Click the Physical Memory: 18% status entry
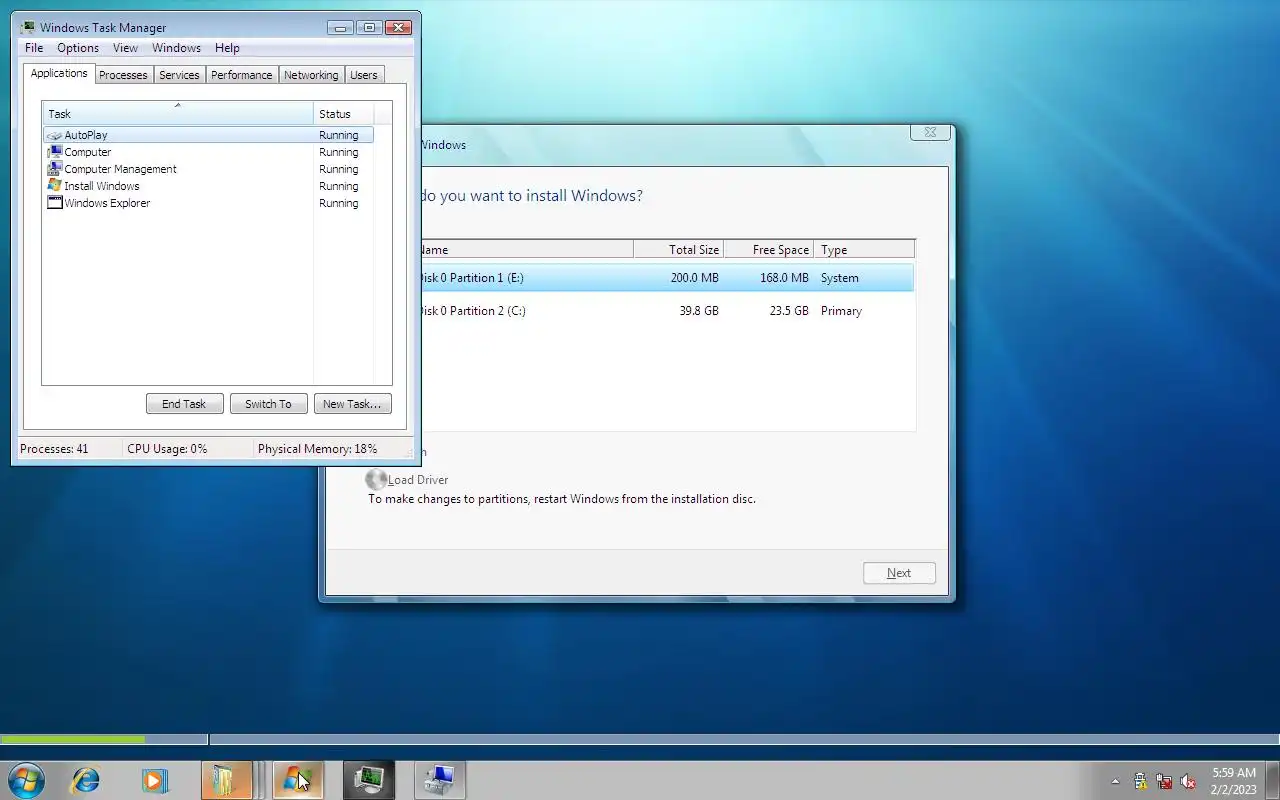The width and height of the screenshot is (1280, 800). [x=317, y=449]
